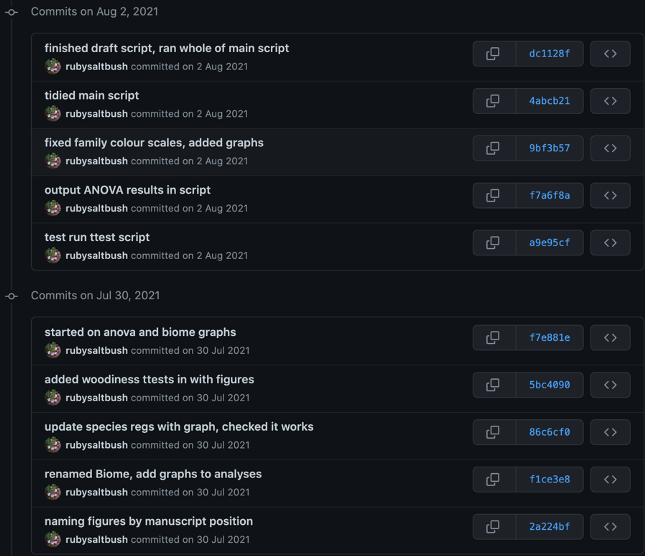
Task: Copy full SHA for commit f1ce3e8
Action: coord(493,479)
